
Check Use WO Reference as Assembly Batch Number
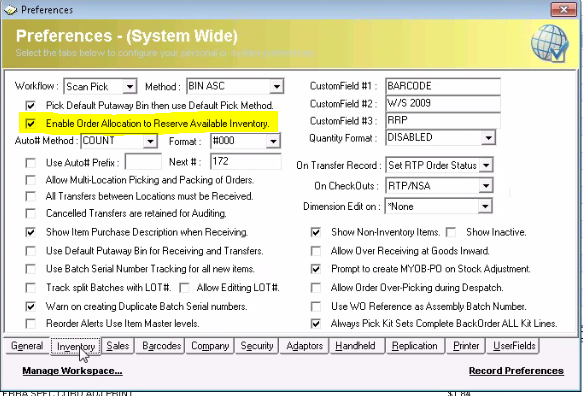[x=316, y=307]
